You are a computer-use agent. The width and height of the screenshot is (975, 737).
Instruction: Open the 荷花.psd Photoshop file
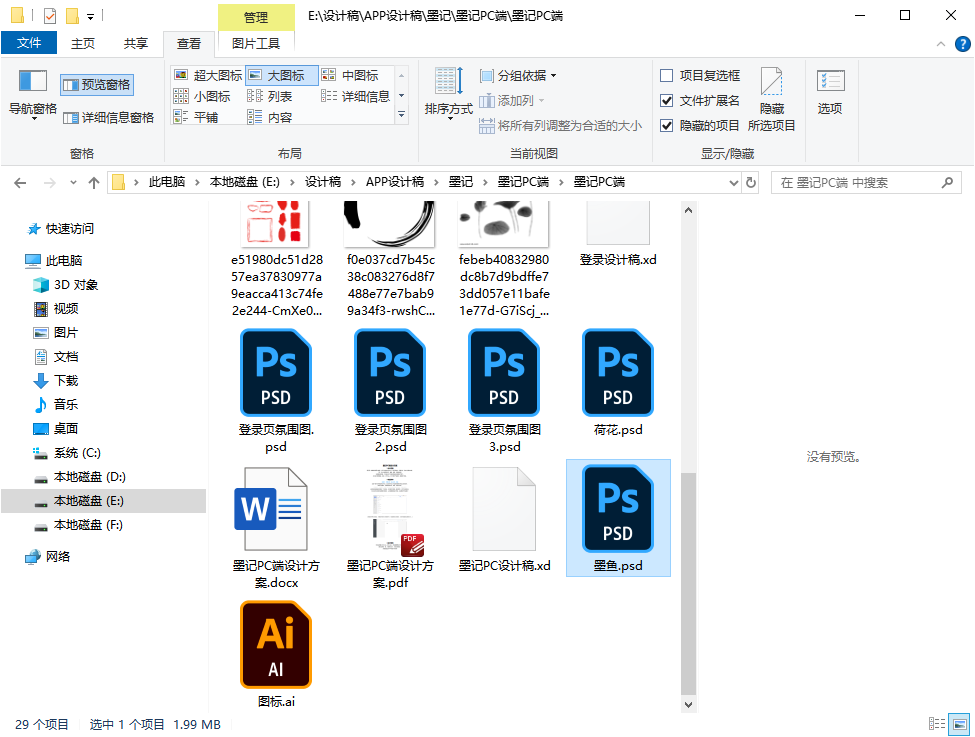[617, 372]
